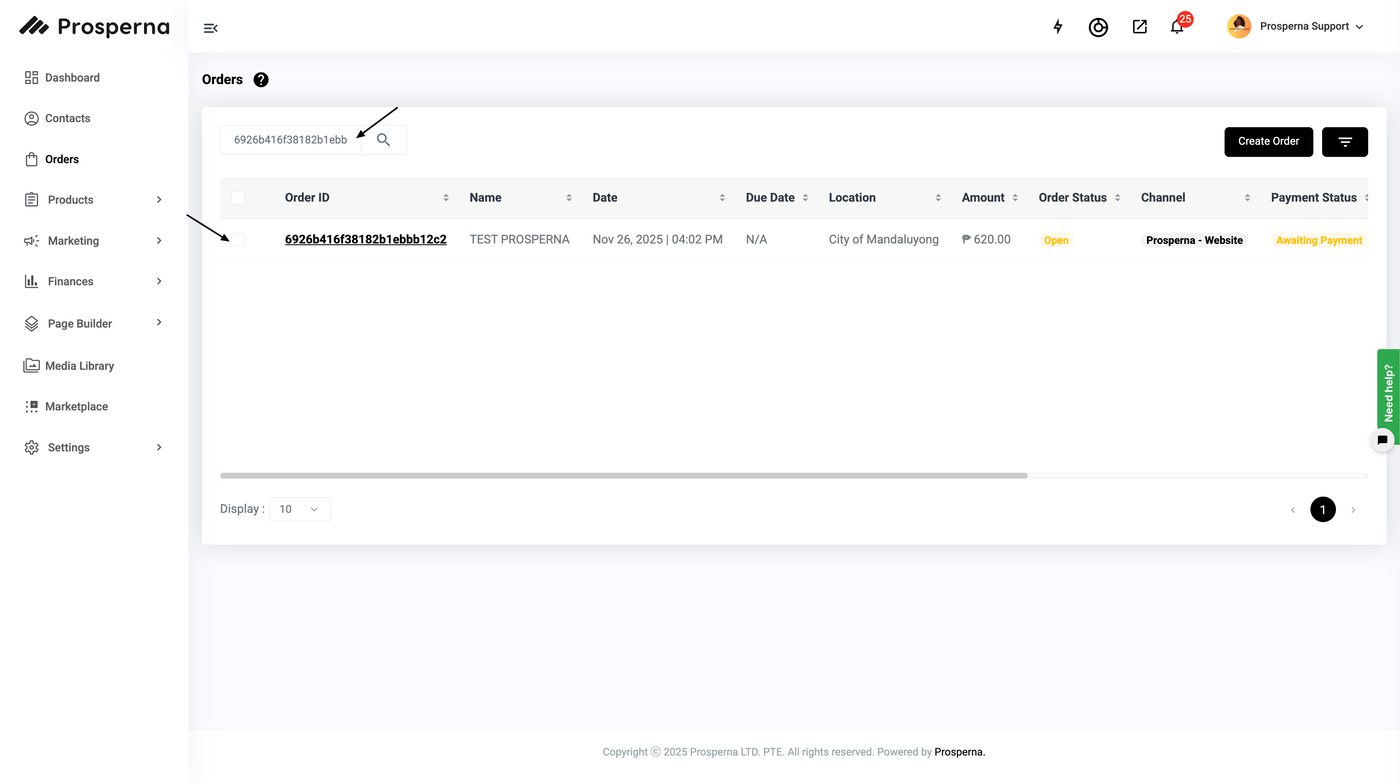Image resolution: width=1400 pixels, height=784 pixels.
Task: Click the Orders help question mark icon
Action: 261,80
